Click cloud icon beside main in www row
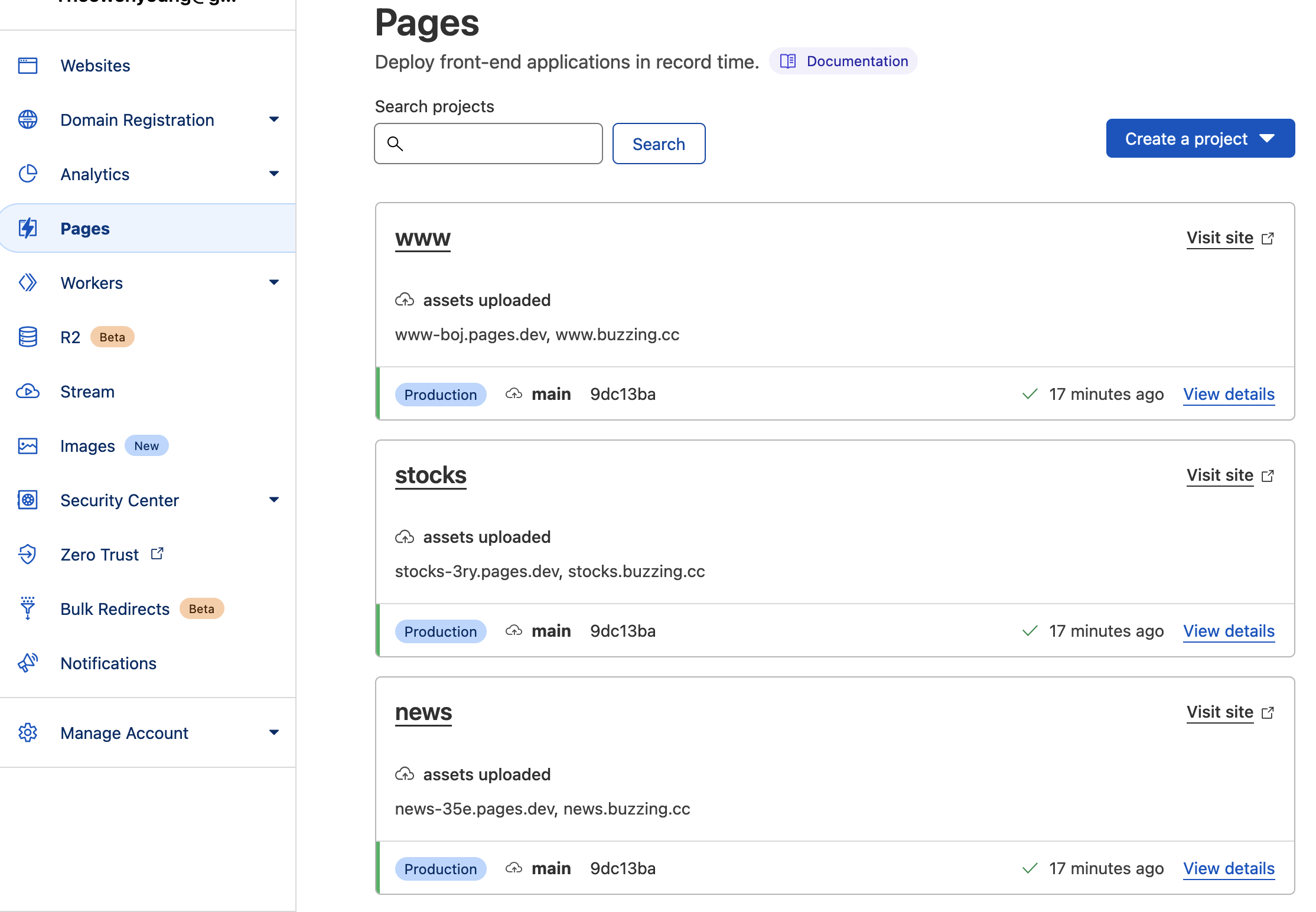The image size is (1316, 912). point(514,394)
